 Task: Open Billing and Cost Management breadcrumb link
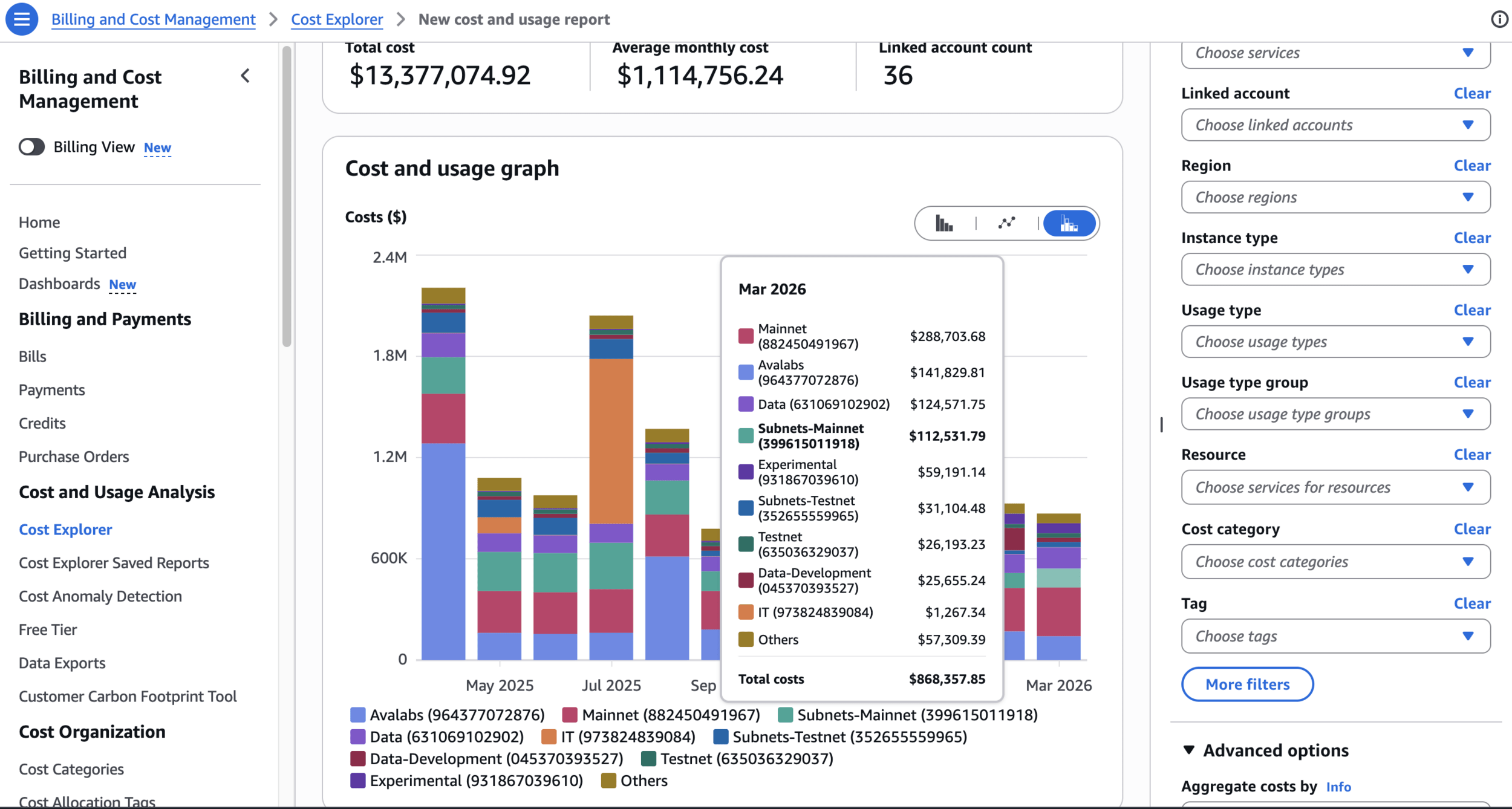pyautogui.click(x=153, y=19)
